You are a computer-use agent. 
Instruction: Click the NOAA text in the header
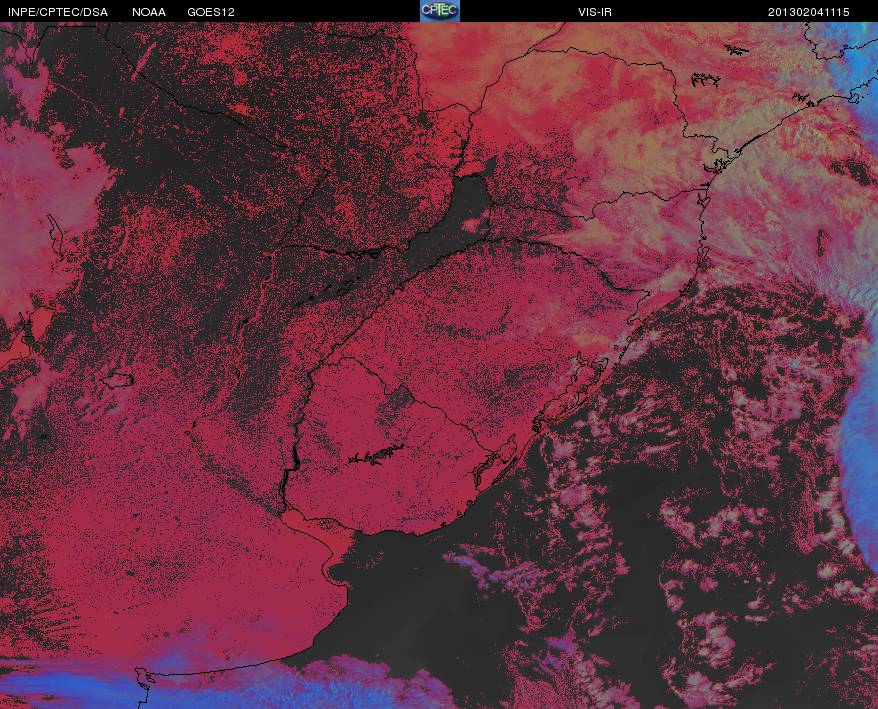(149, 12)
